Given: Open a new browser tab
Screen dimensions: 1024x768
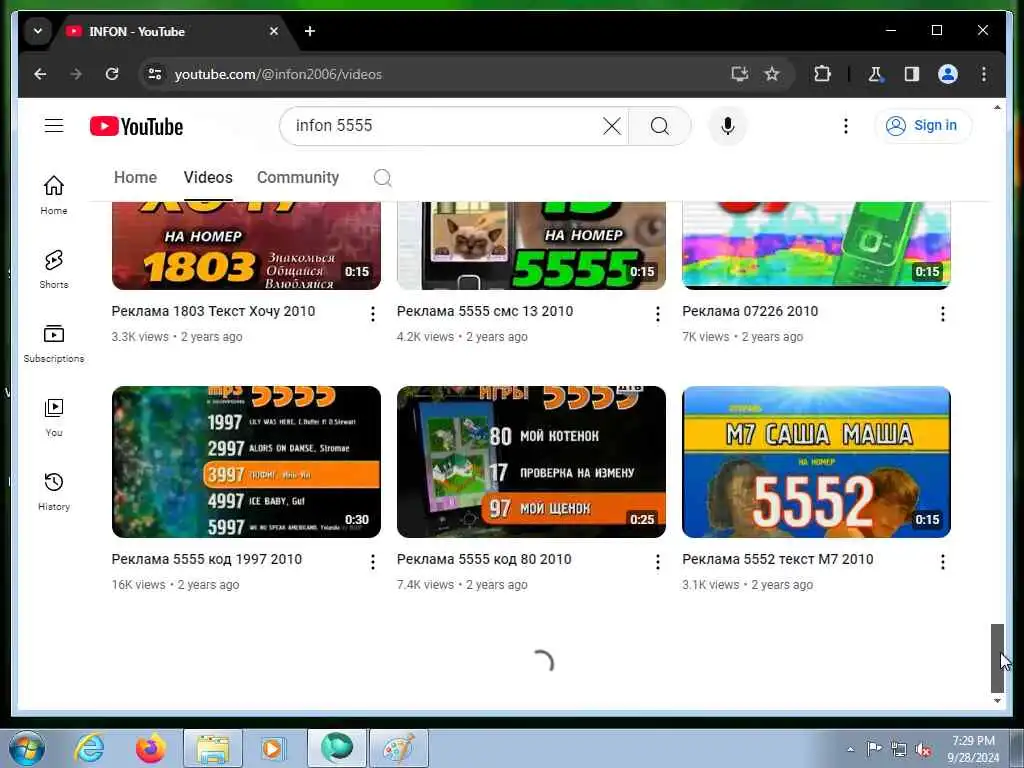Looking at the screenshot, I should 310,31.
